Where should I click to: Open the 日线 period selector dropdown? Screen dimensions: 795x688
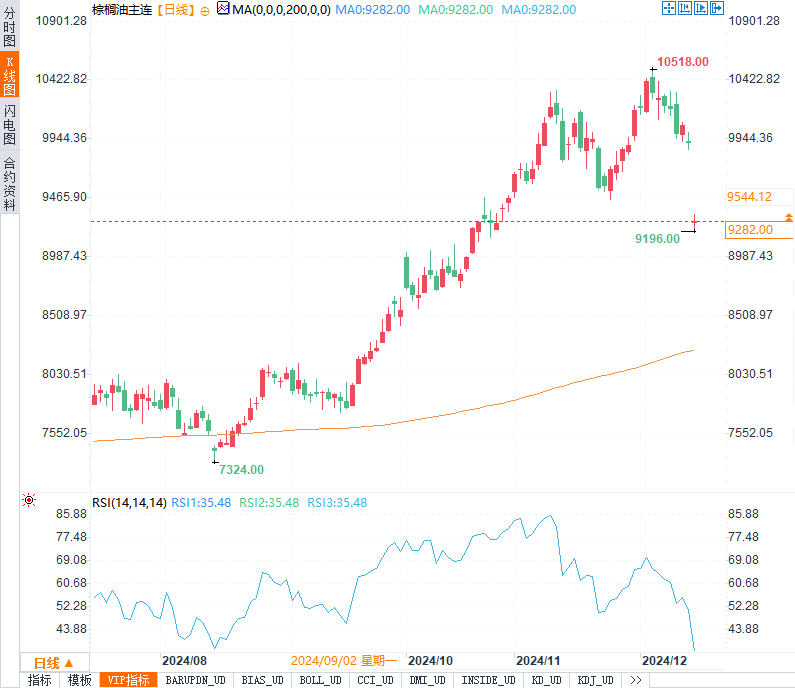(x=54, y=662)
